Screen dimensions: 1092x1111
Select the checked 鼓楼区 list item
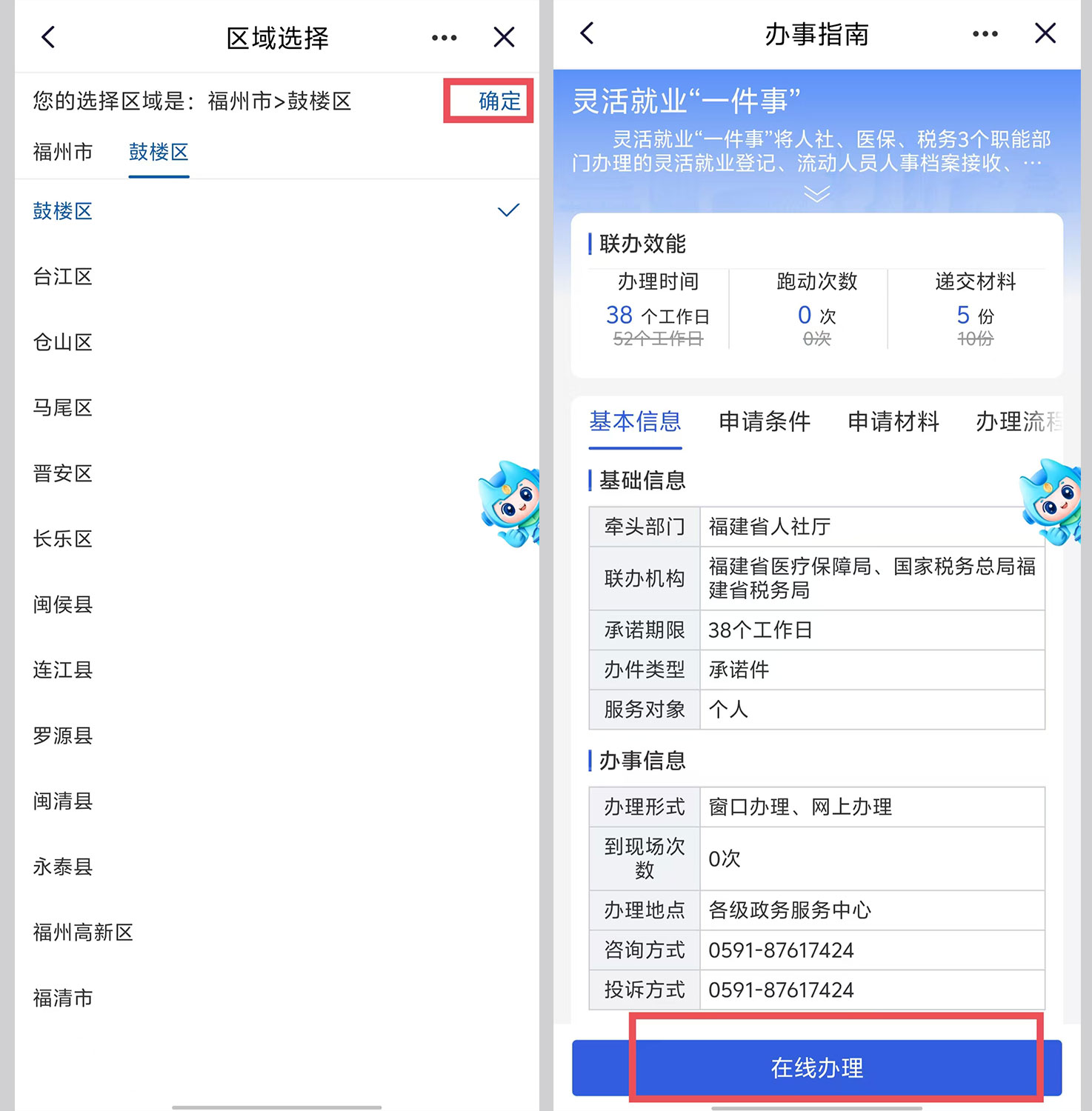pos(277,211)
